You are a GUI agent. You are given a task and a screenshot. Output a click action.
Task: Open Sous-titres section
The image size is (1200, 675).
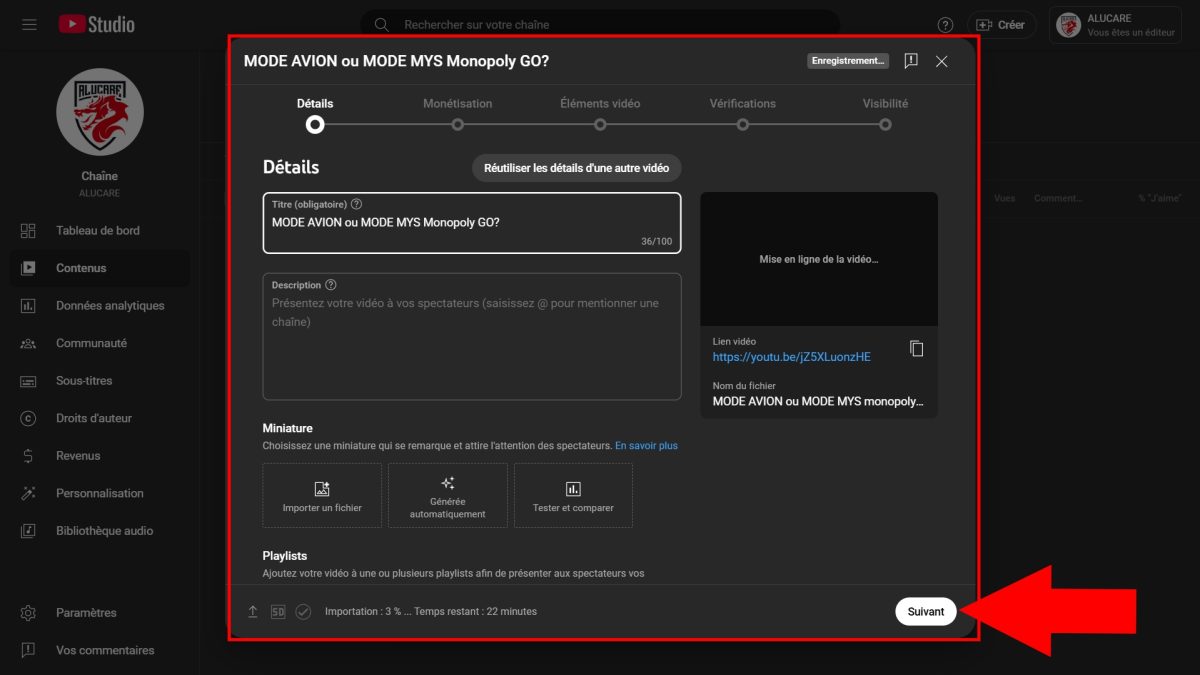coord(84,380)
